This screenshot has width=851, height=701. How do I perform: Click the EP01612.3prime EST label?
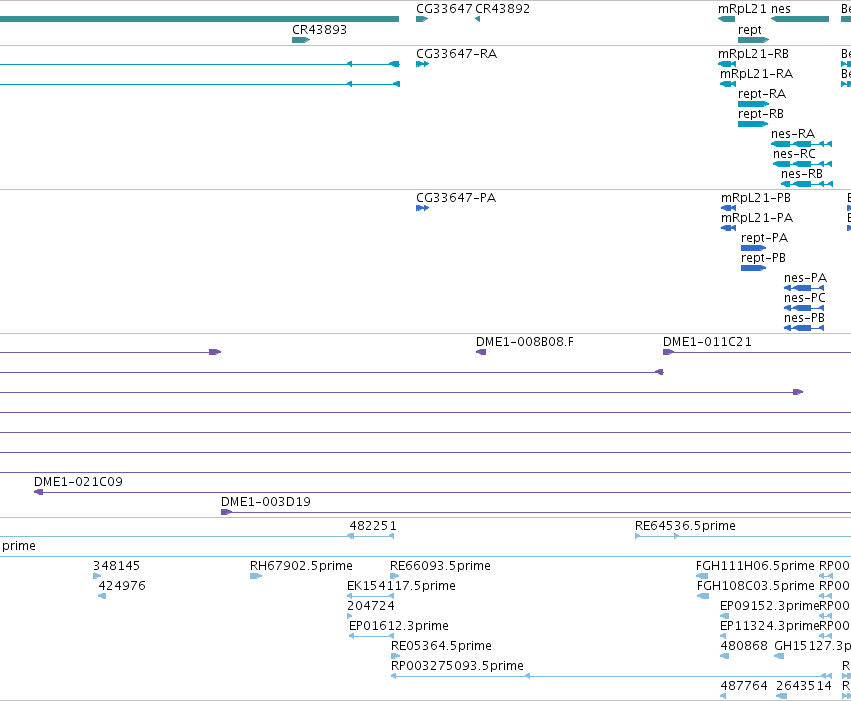pyautogui.click(x=399, y=626)
